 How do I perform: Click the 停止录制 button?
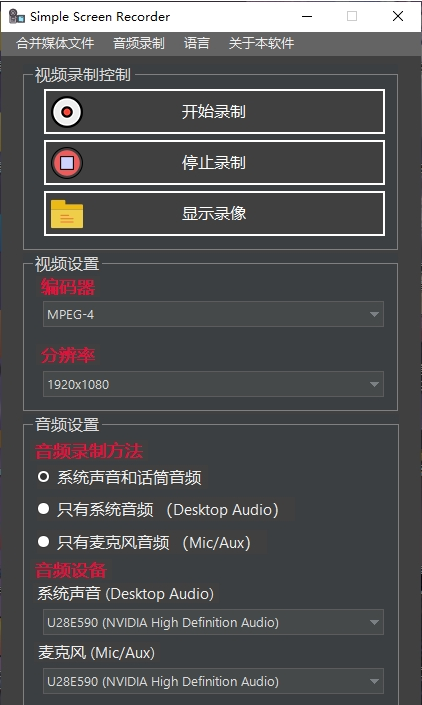click(x=214, y=162)
